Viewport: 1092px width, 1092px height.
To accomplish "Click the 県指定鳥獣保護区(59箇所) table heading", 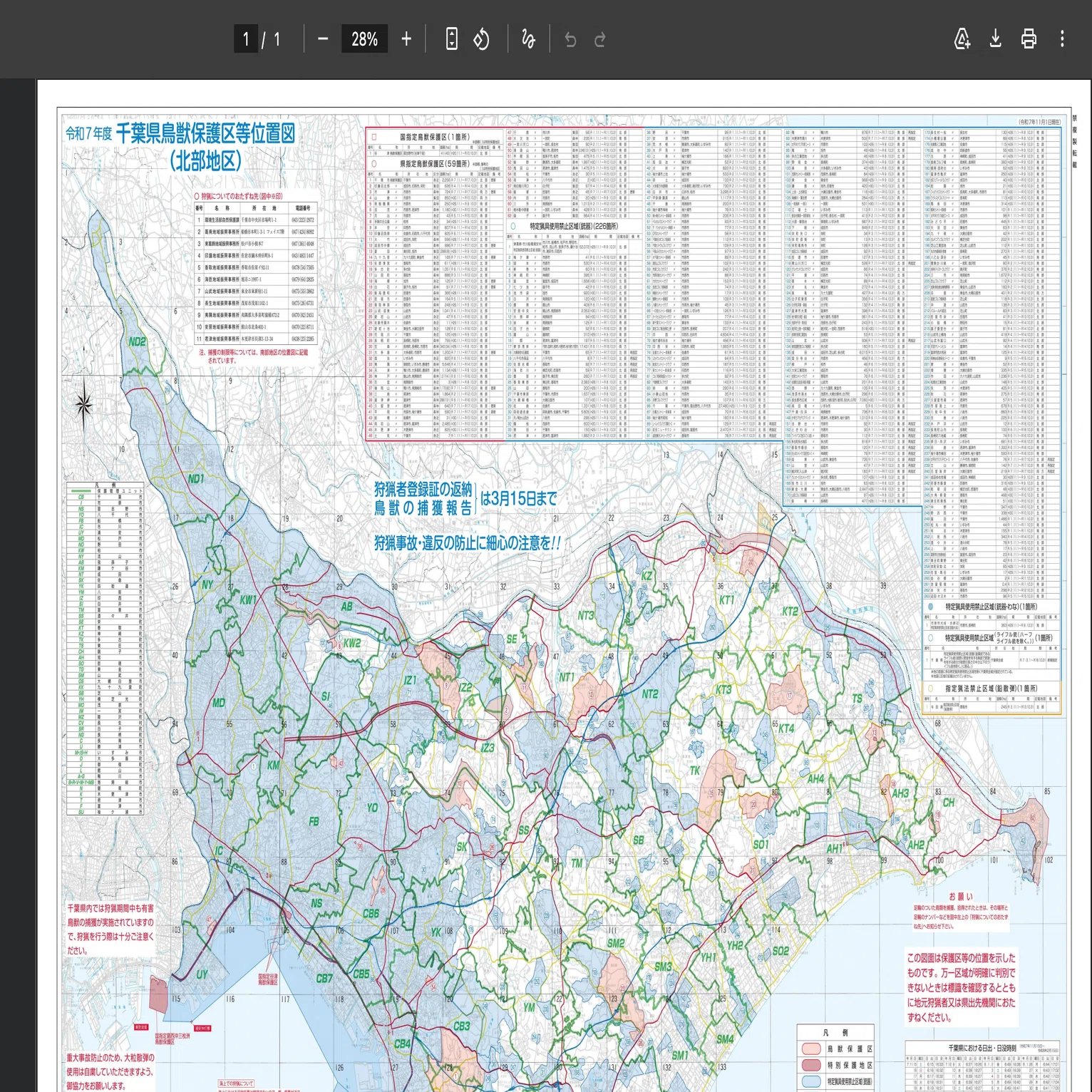I will [x=434, y=164].
